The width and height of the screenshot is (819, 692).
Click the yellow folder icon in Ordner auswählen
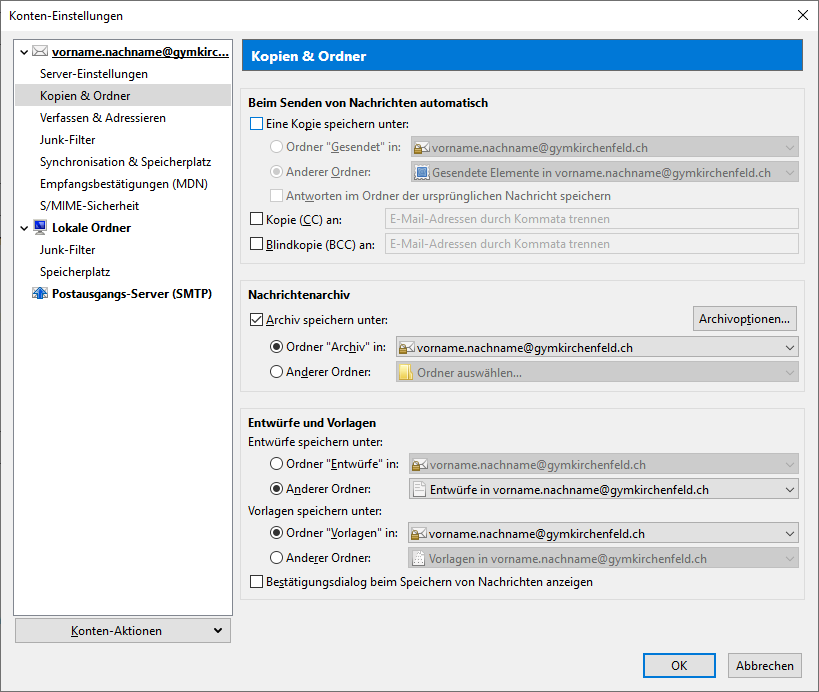(406, 372)
